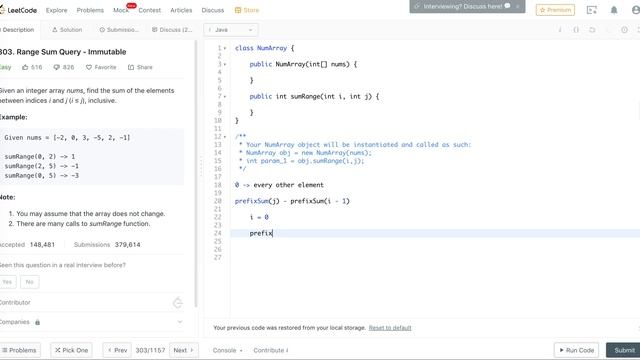Answer Yes to seen in real interview

click(7, 282)
